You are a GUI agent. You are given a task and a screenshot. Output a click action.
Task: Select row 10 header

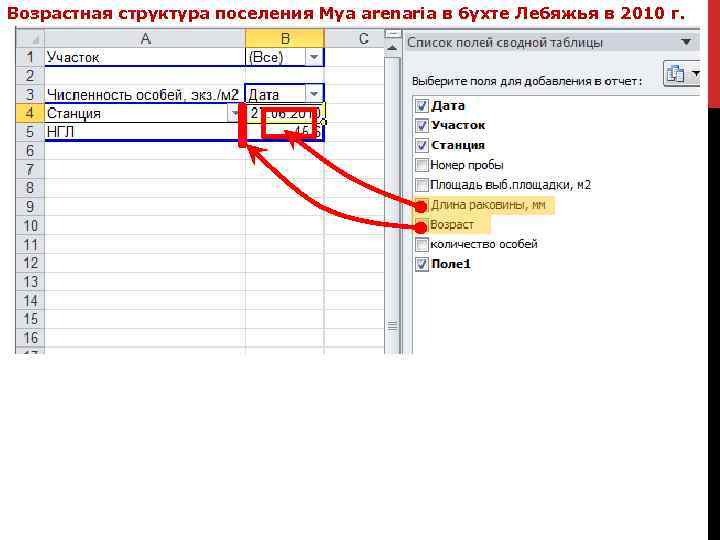coord(30,226)
